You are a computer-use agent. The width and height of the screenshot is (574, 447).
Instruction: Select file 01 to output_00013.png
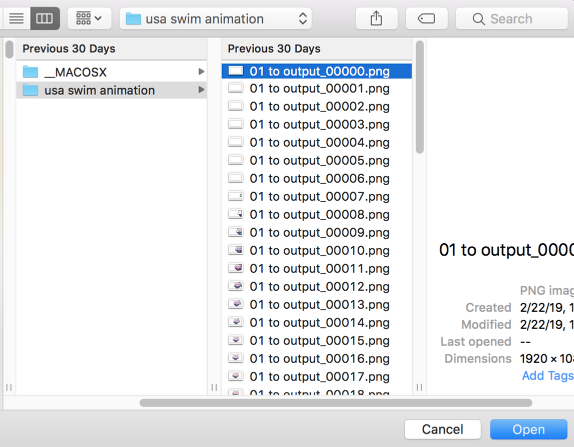pos(317,304)
